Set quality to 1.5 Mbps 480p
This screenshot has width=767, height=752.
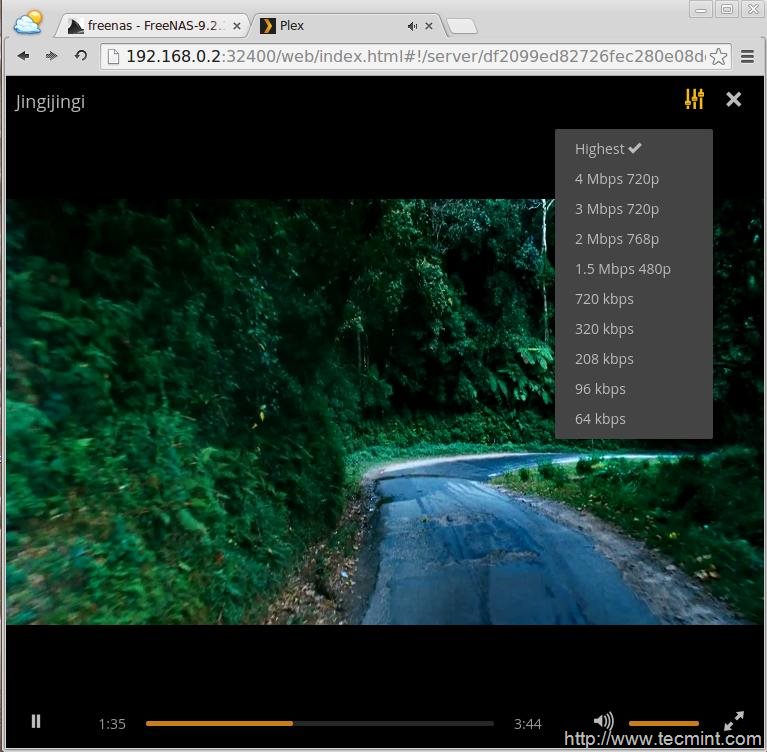tap(622, 269)
